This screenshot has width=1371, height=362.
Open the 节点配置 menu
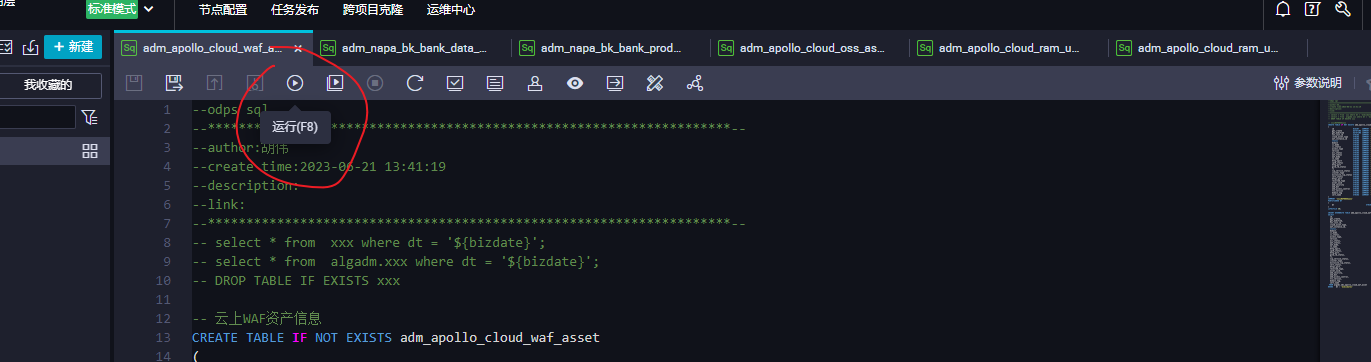pyautogui.click(x=223, y=10)
